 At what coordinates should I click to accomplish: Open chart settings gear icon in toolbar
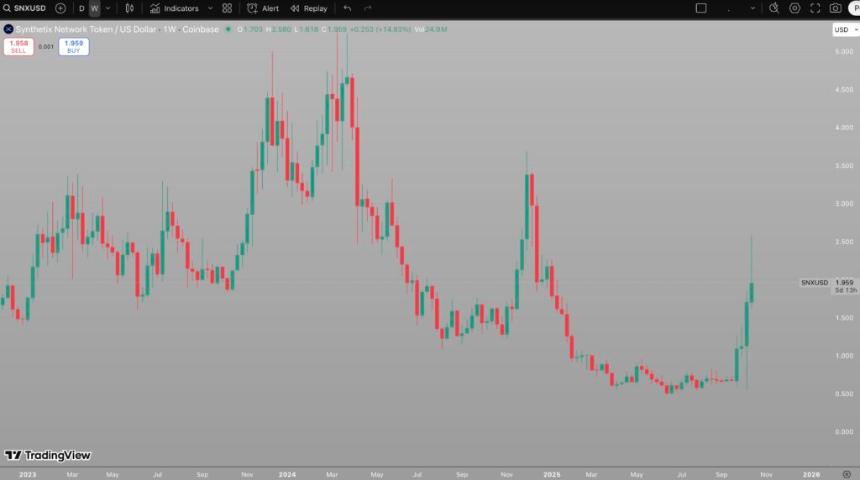795,8
